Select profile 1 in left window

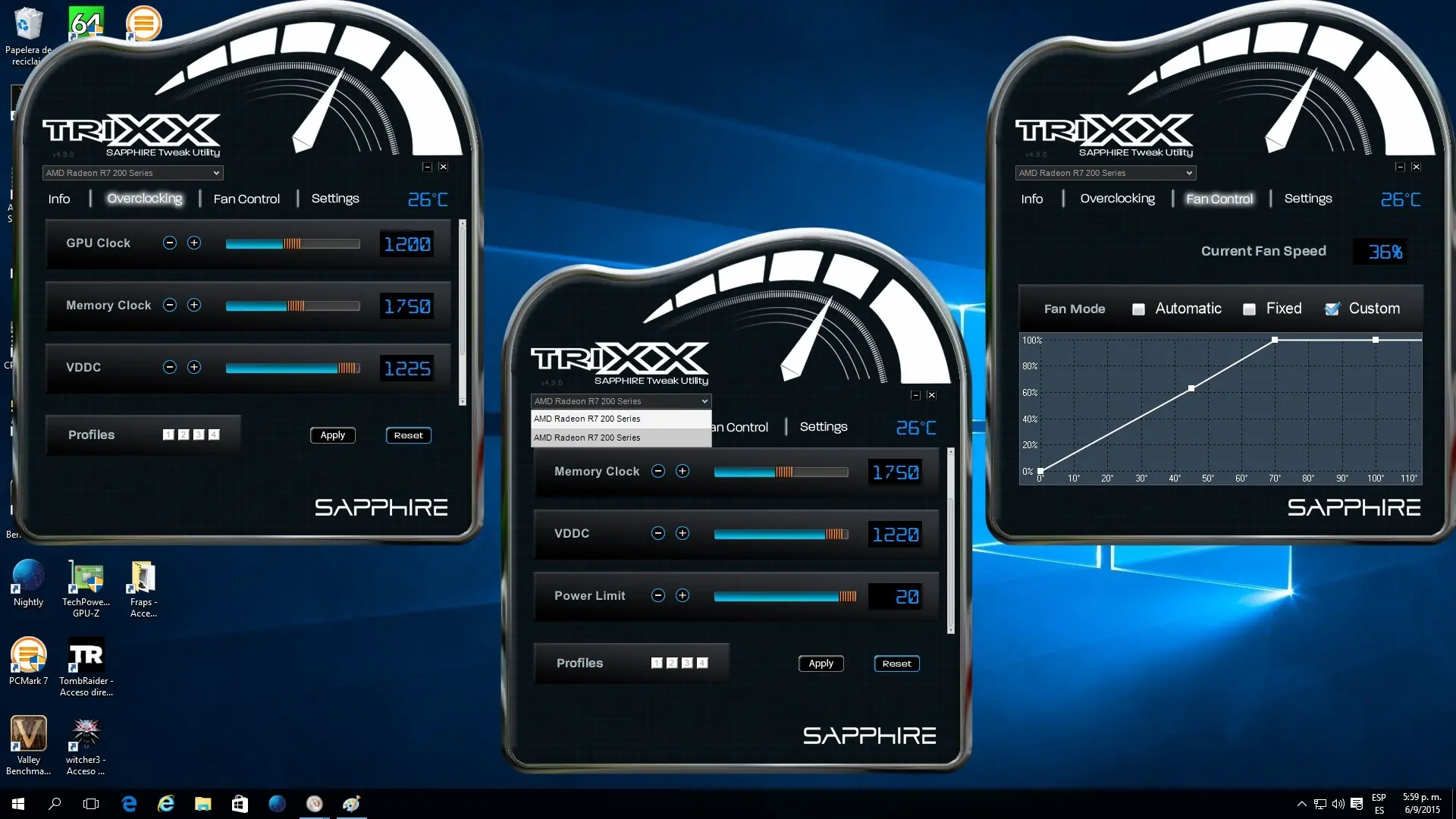[168, 435]
